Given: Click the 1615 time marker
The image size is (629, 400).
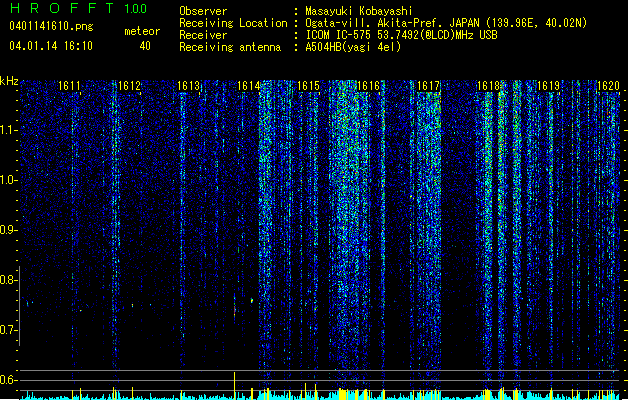Looking at the screenshot, I should click(x=308, y=86).
